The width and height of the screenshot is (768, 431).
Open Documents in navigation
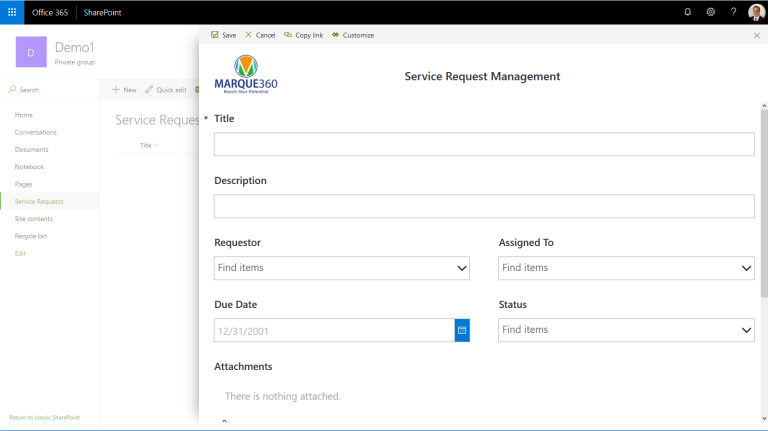[31, 149]
